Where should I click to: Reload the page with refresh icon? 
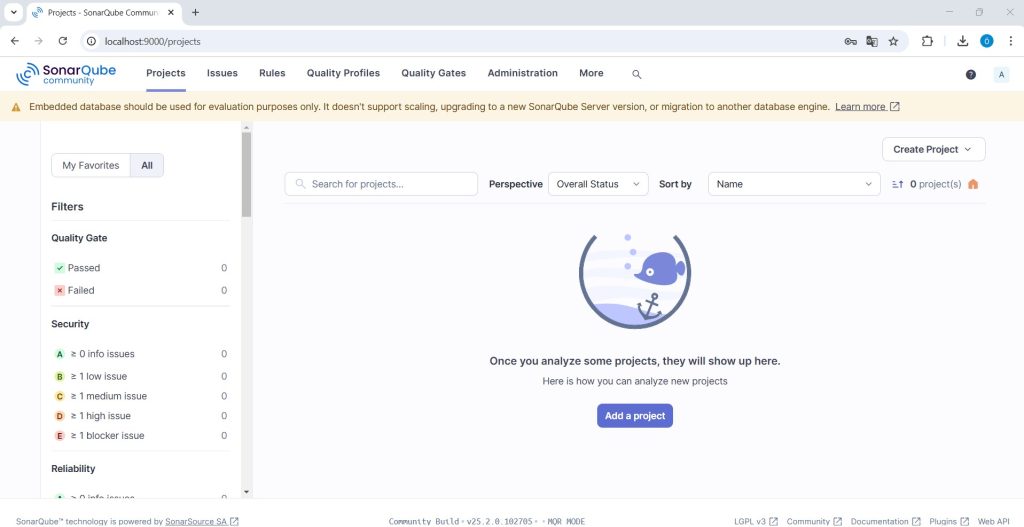coord(63,41)
